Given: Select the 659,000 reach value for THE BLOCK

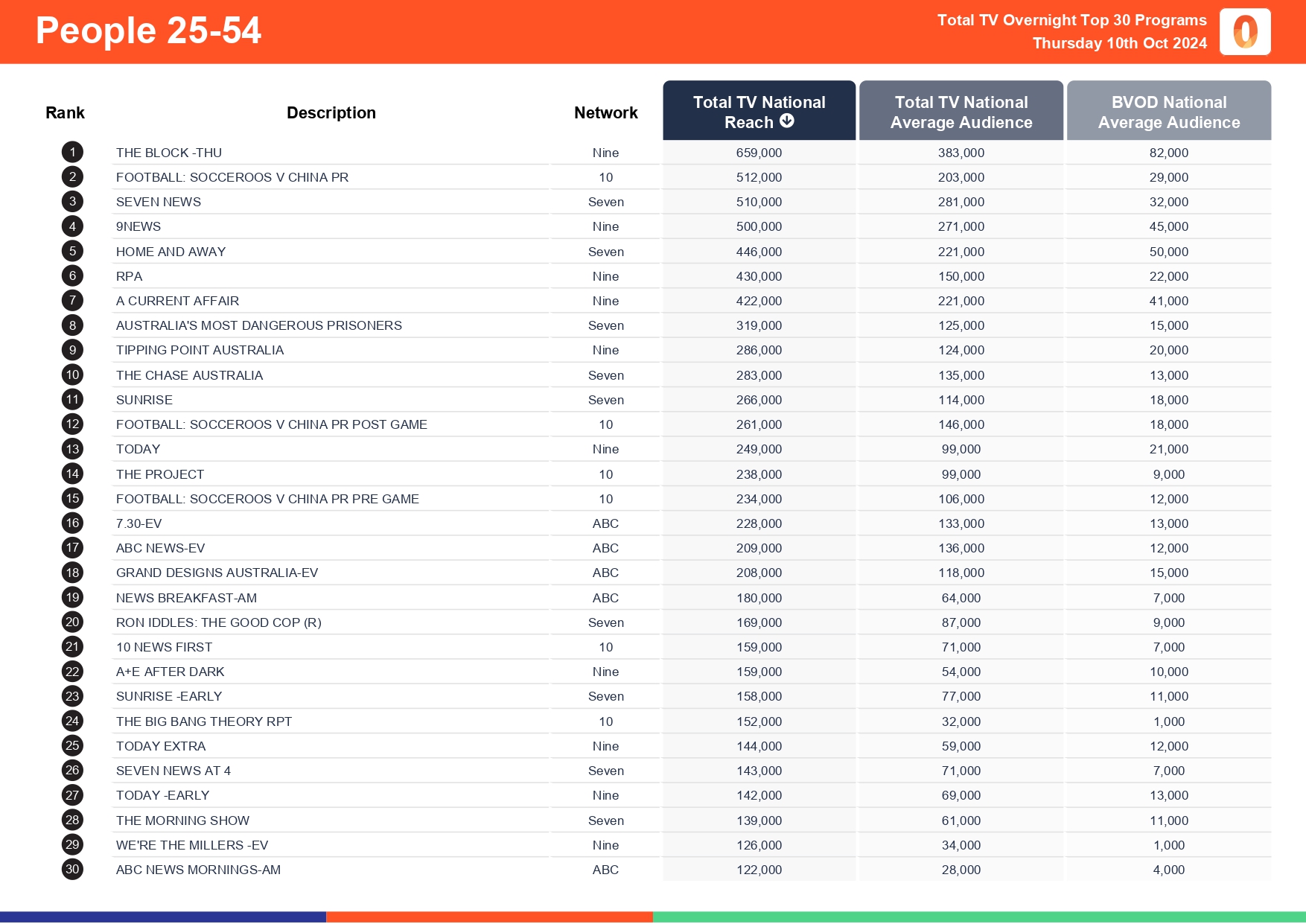Looking at the screenshot, I should click(x=758, y=152).
